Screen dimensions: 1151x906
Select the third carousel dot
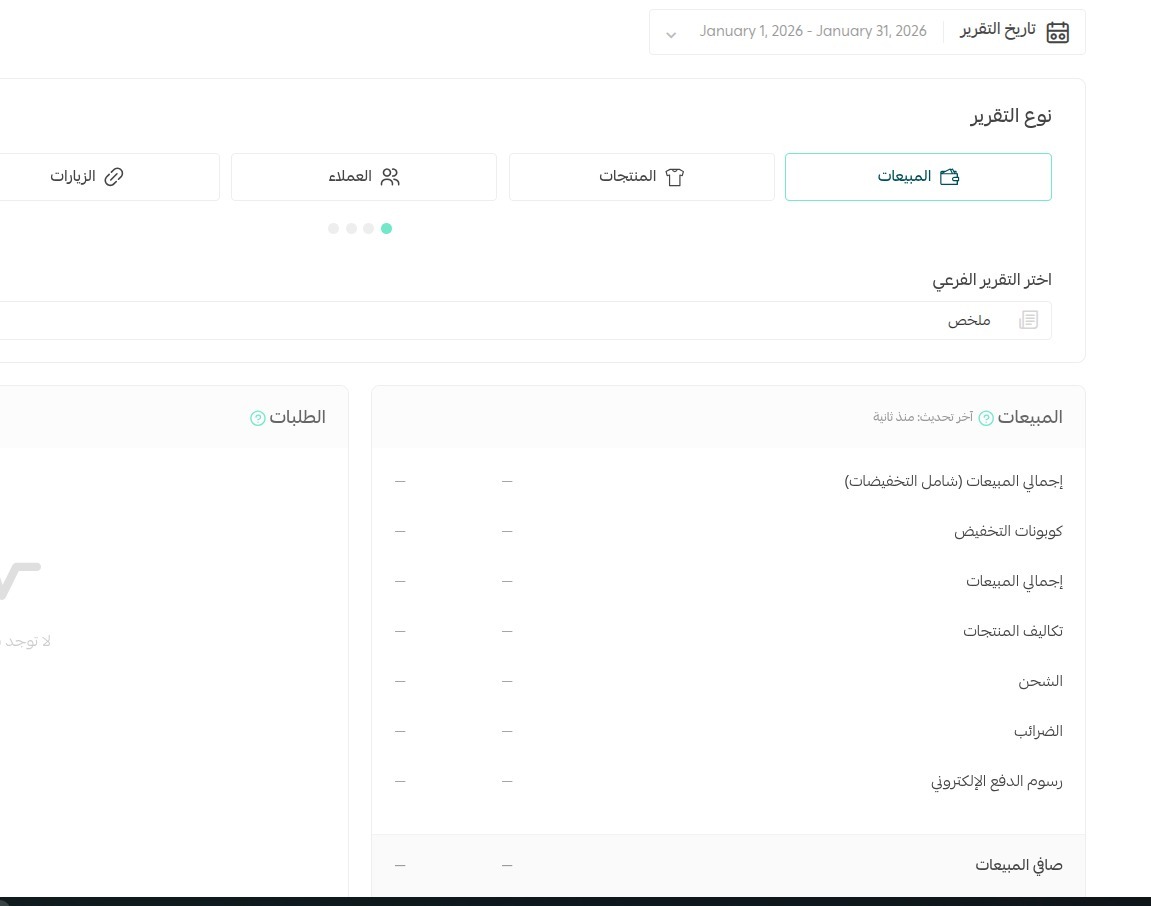tap(369, 228)
